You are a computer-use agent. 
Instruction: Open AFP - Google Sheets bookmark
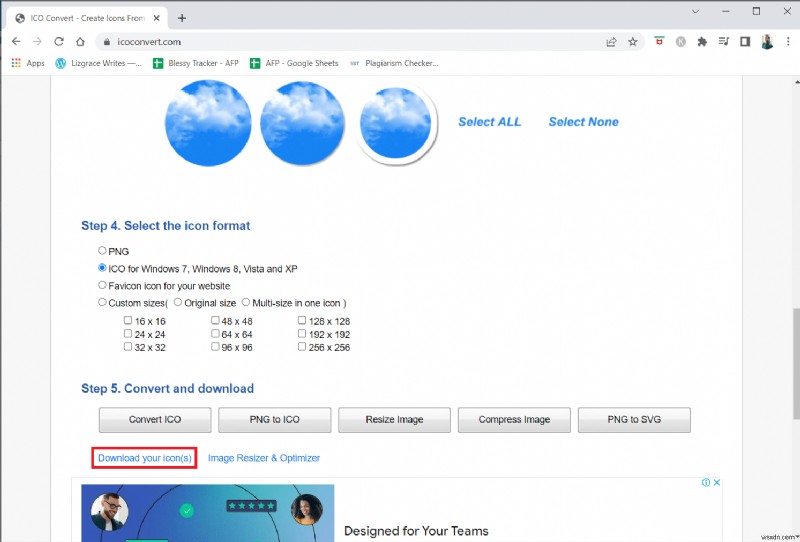point(294,63)
